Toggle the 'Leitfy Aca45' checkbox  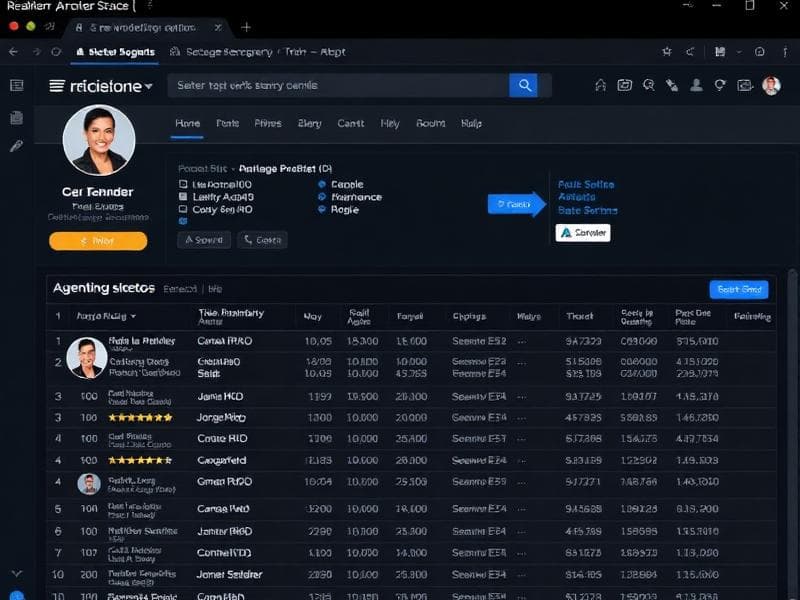click(183, 196)
